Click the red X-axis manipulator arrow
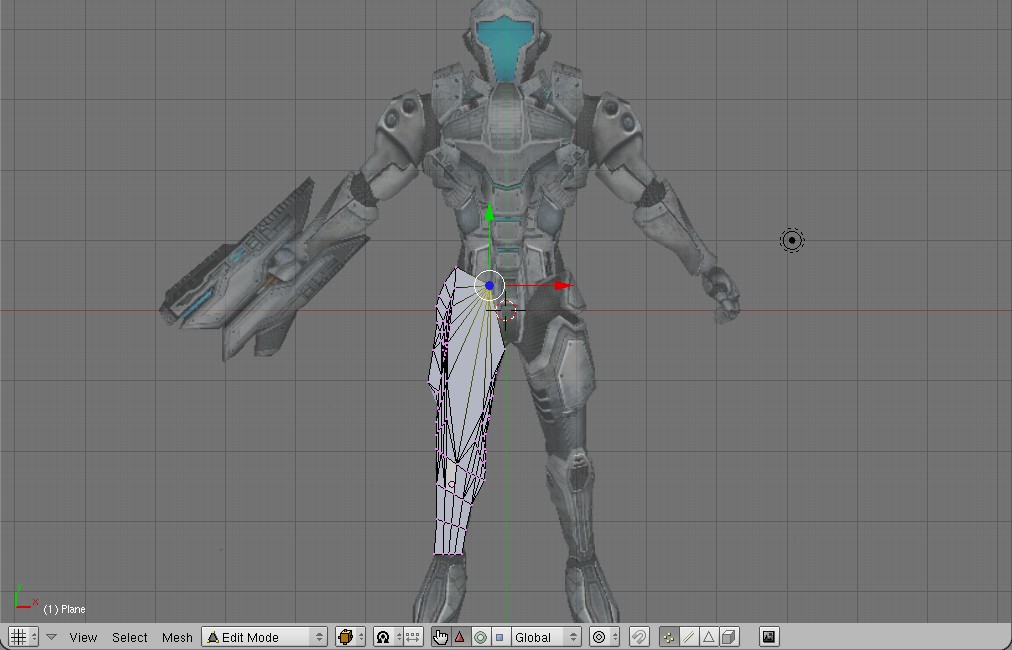This screenshot has height=650, width=1012. [x=563, y=285]
